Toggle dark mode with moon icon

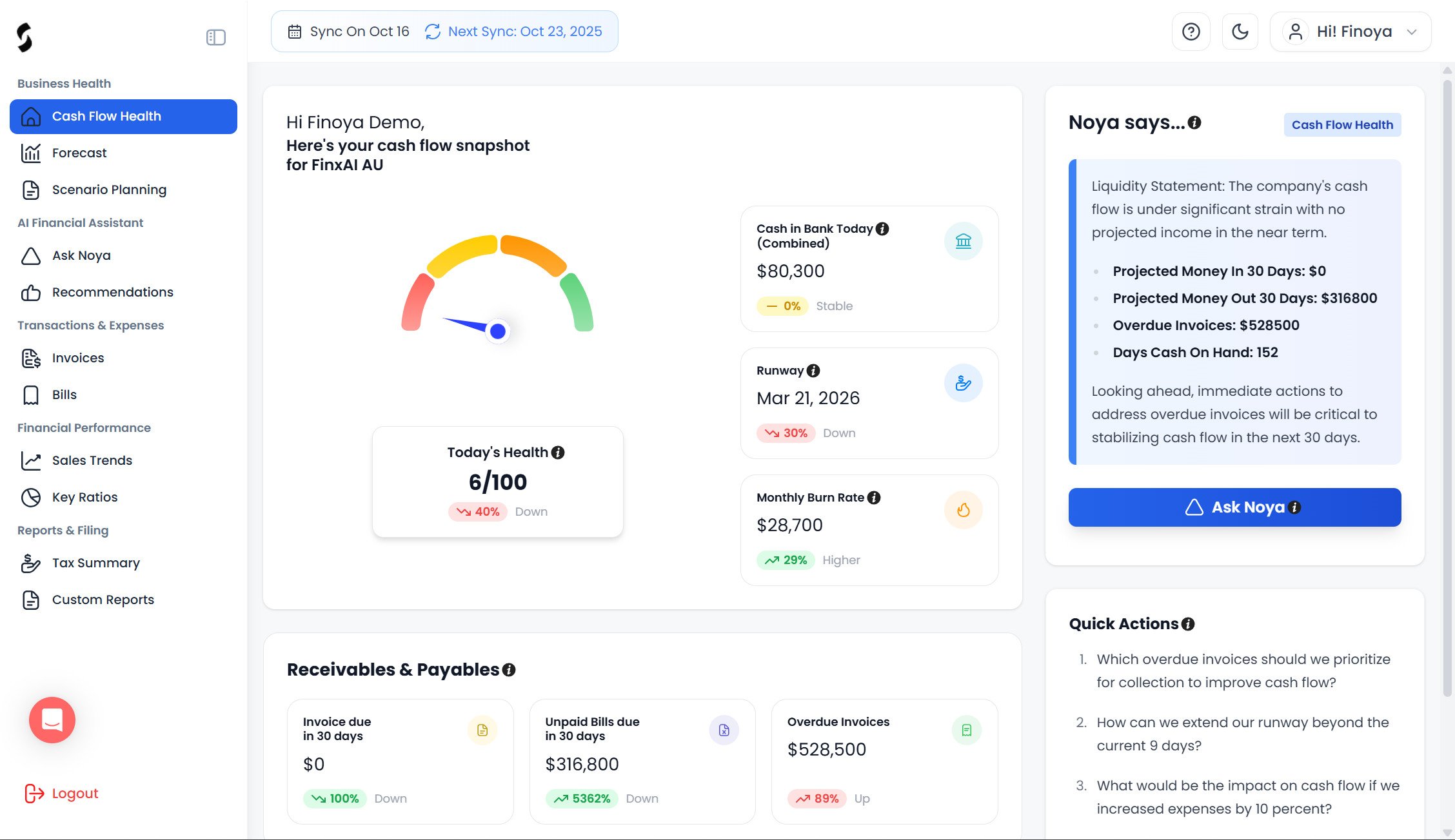pos(1240,32)
